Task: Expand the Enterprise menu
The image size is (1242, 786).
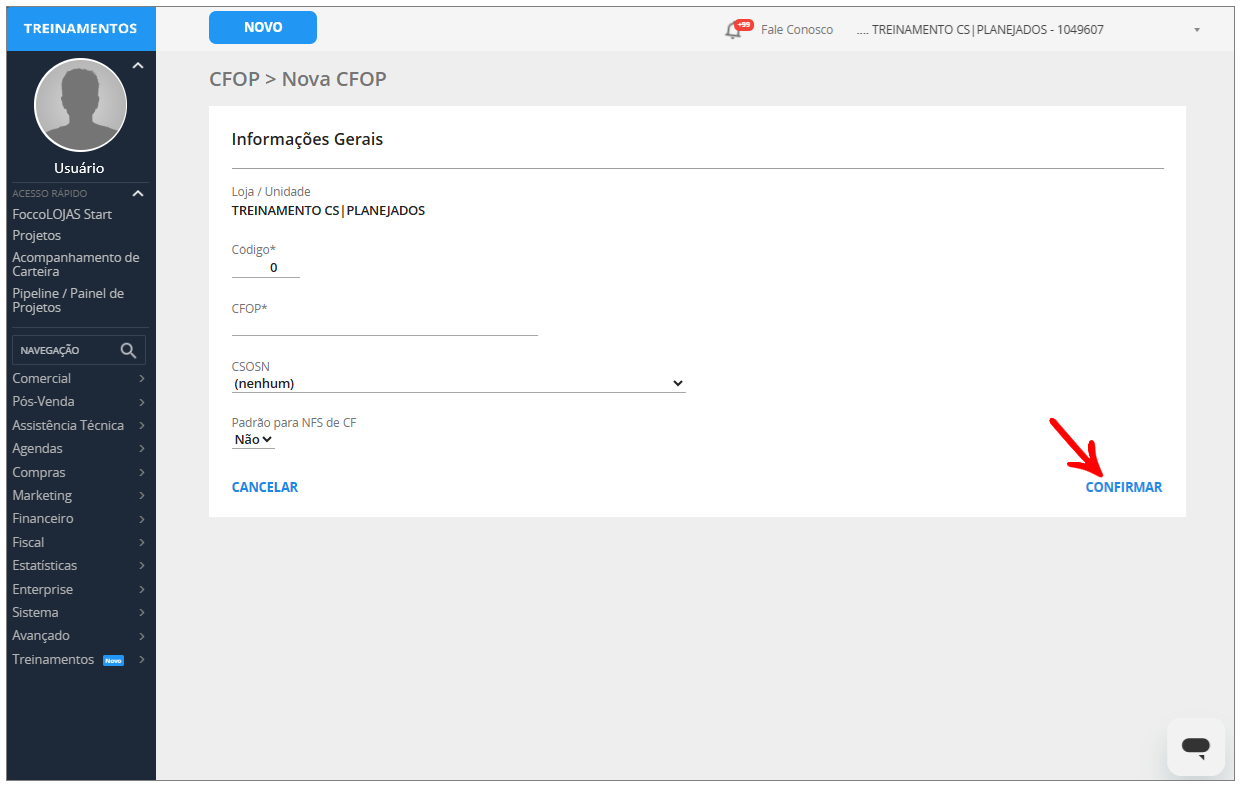Action: point(79,589)
